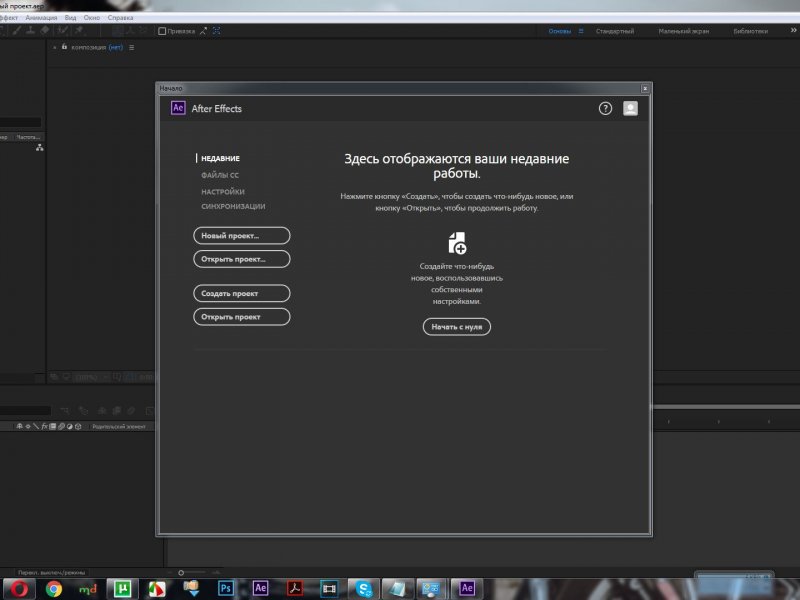This screenshot has width=800, height=600.
Task: Click the After Effects logo in the dialog header
Action: pyautogui.click(x=178, y=108)
